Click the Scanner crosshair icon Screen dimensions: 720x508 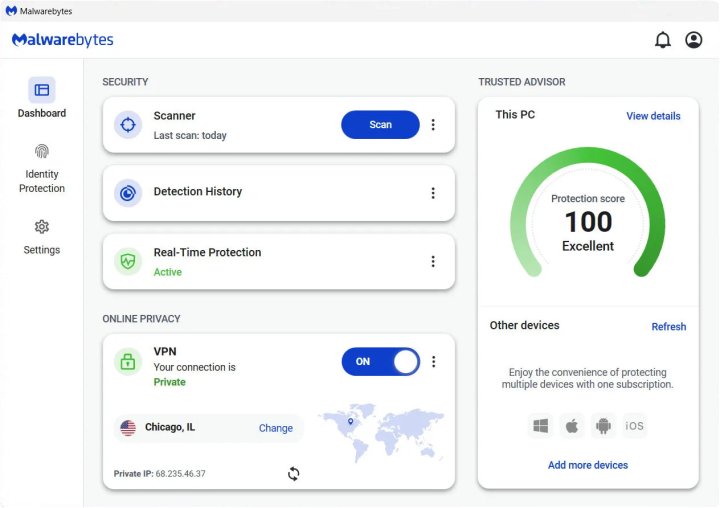click(128, 125)
